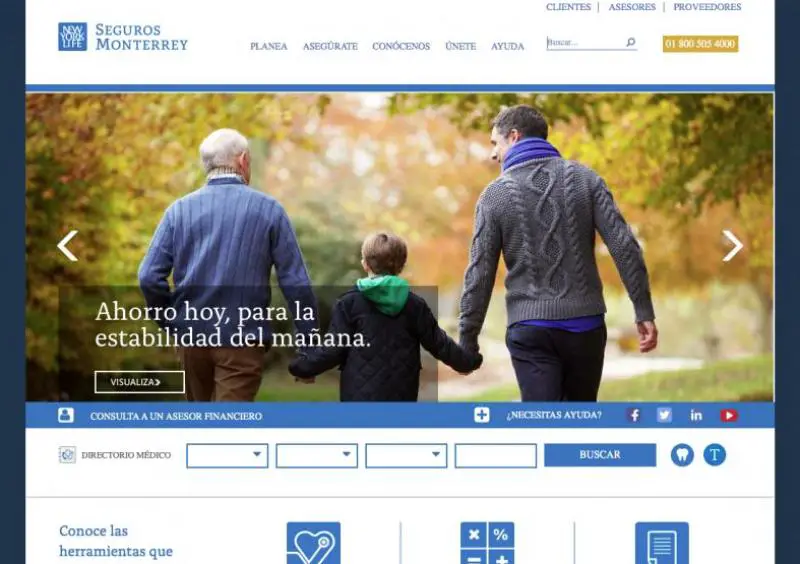
Task: Open the YouTube icon
Action: point(729,415)
